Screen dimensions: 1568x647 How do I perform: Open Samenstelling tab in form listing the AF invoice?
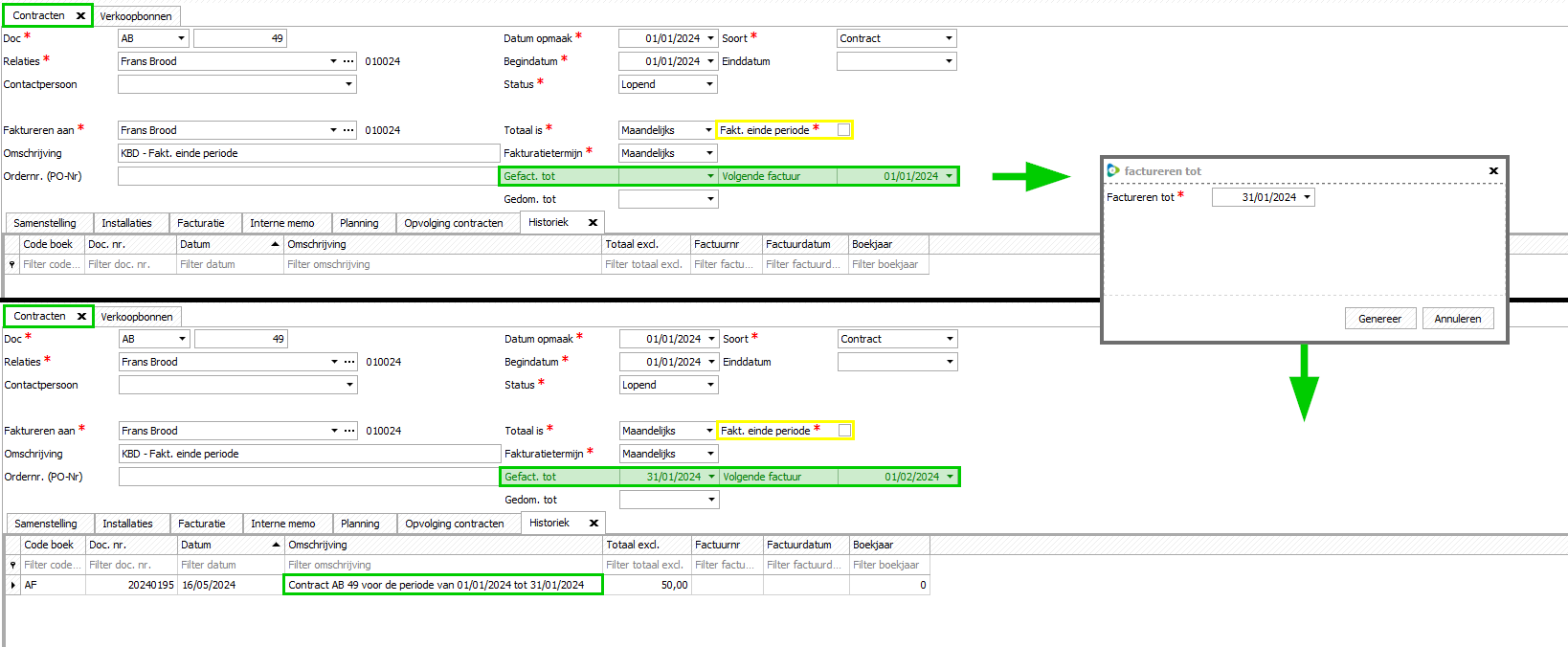pyautogui.click(x=46, y=524)
